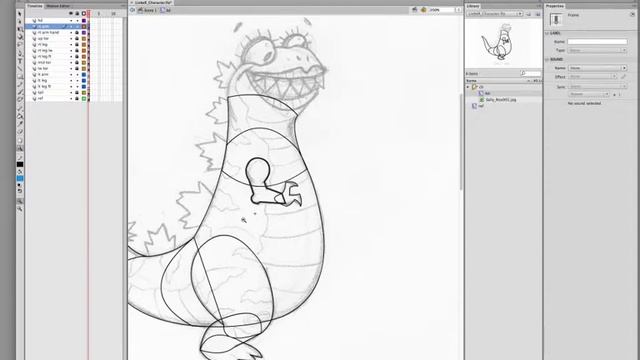Click the pin library icon

[x=529, y=14]
